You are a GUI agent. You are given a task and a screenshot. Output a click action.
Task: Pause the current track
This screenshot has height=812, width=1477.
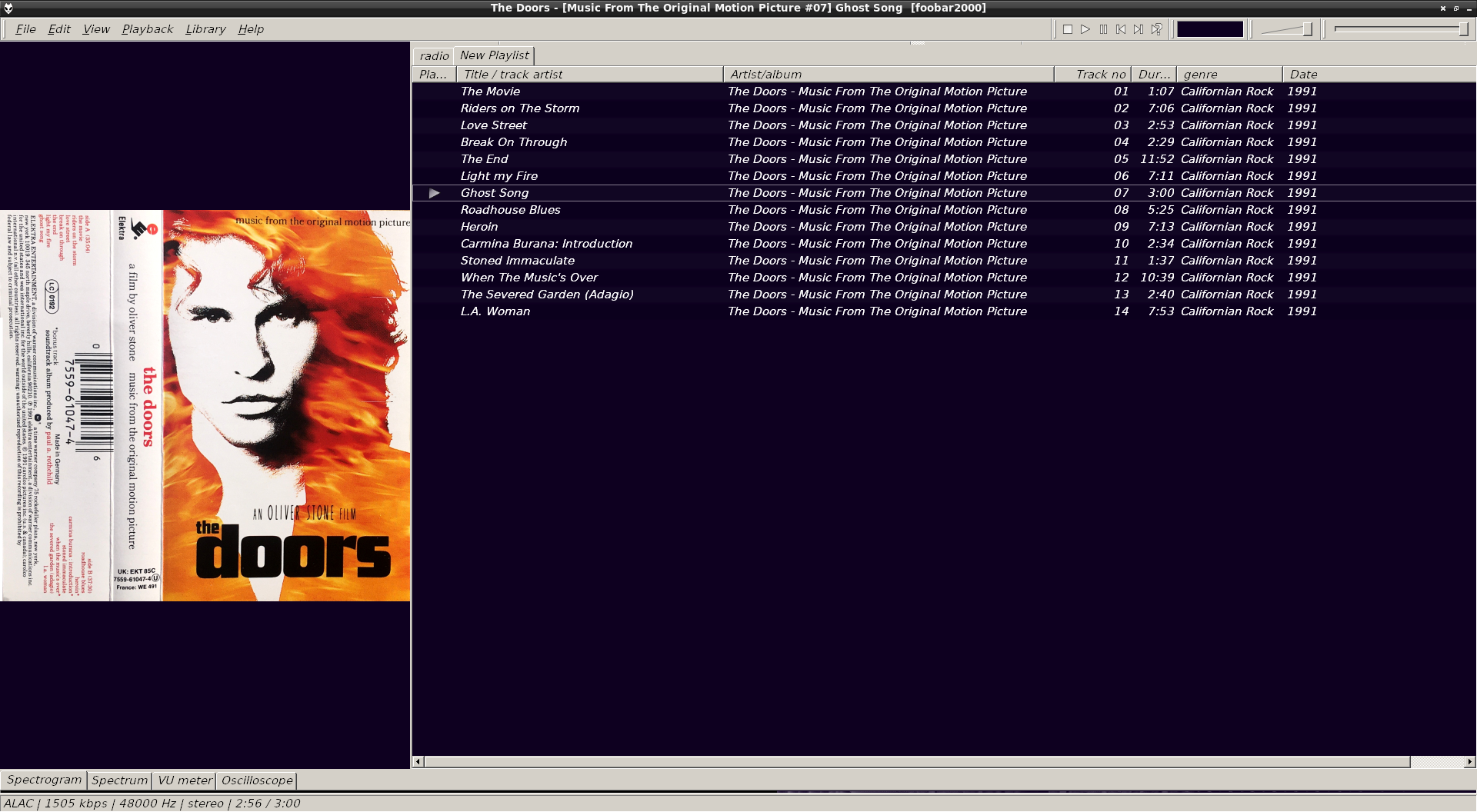click(x=1103, y=29)
